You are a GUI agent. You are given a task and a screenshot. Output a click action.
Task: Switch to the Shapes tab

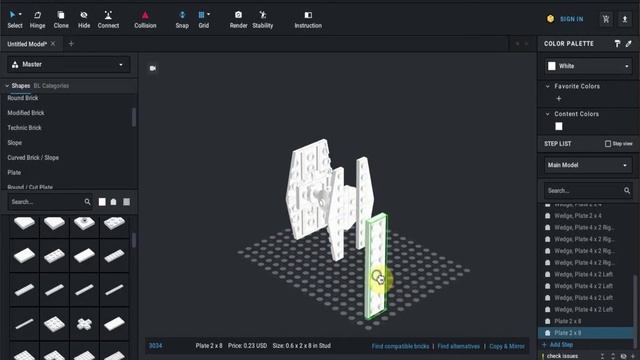tap(20, 86)
